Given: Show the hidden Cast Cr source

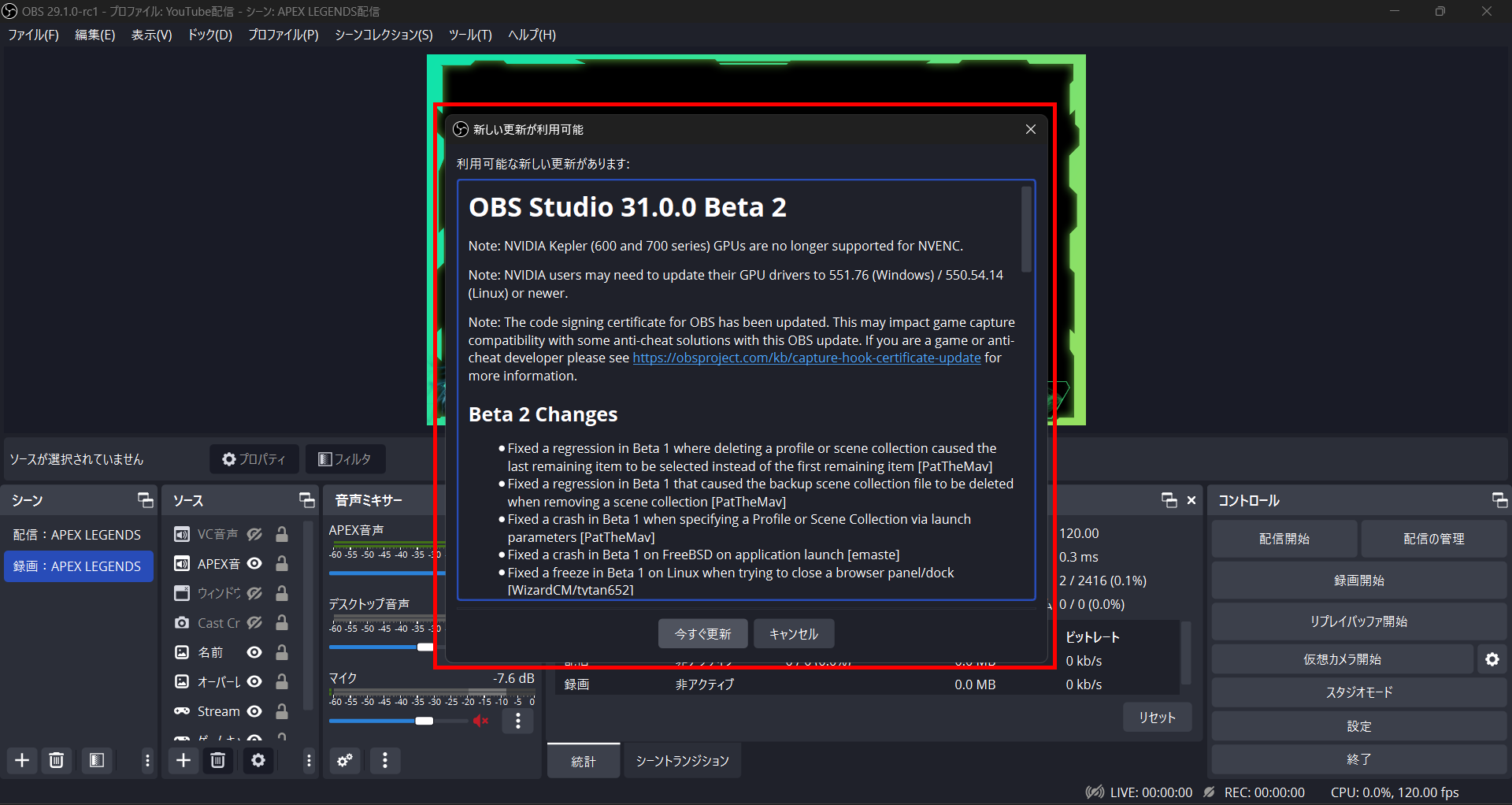Looking at the screenshot, I should (x=254, y=622).
